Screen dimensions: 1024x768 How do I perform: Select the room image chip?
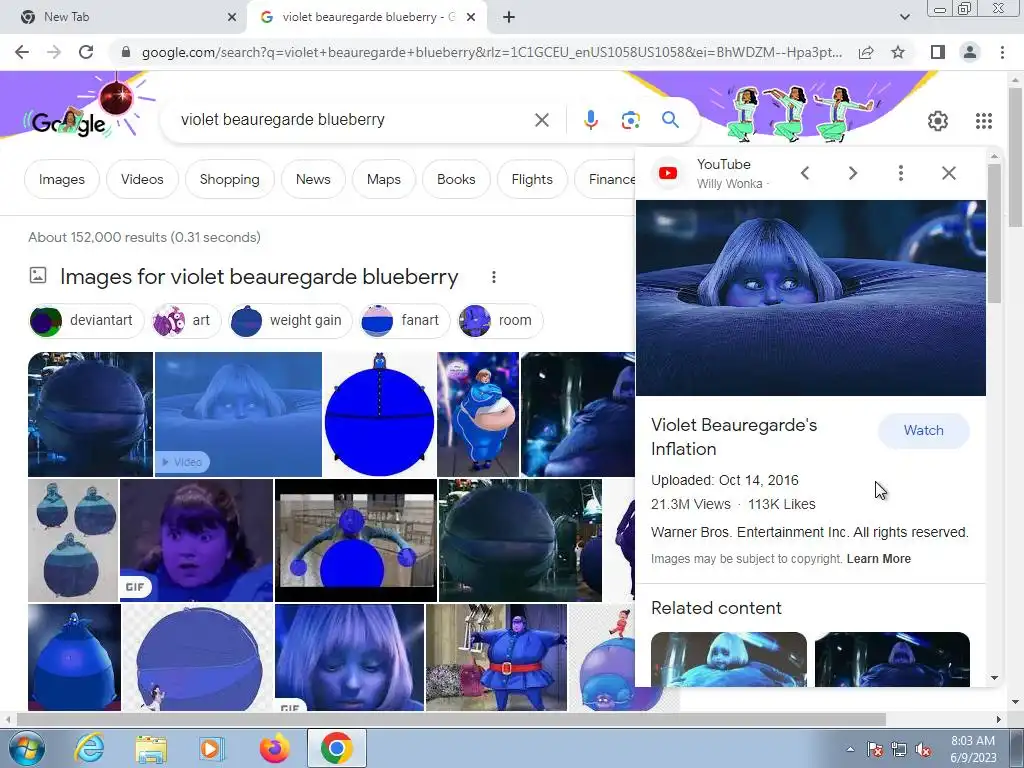500,321
